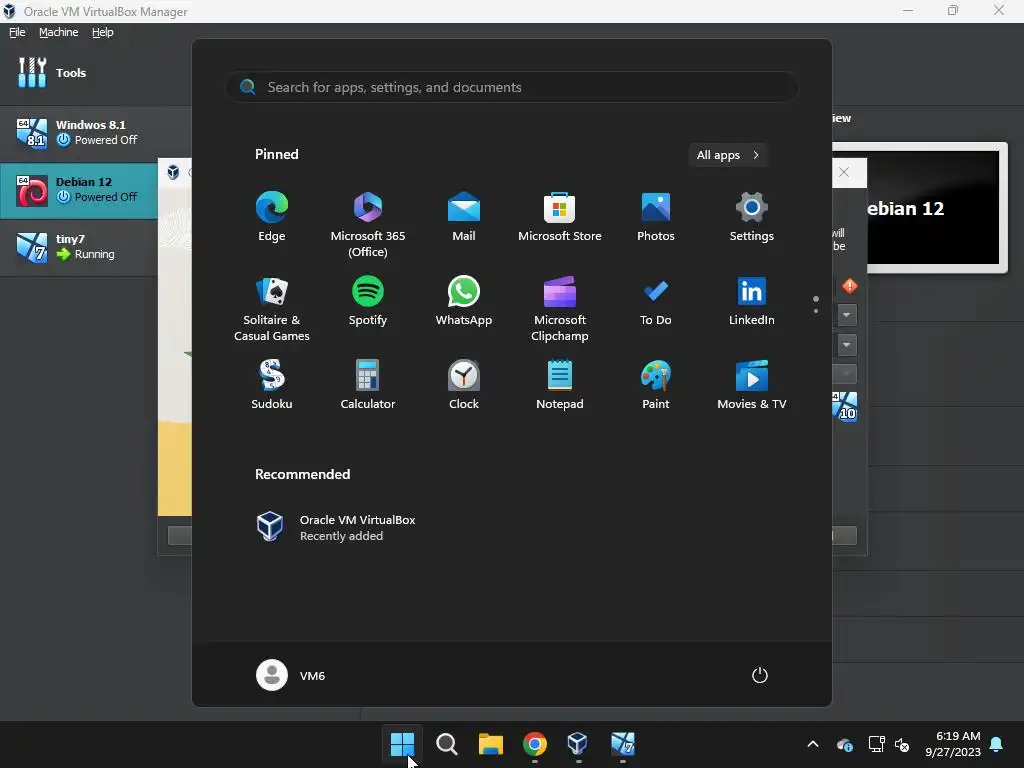
Task: Close the dialog behind the Start menu
Action: coord(844,172)
